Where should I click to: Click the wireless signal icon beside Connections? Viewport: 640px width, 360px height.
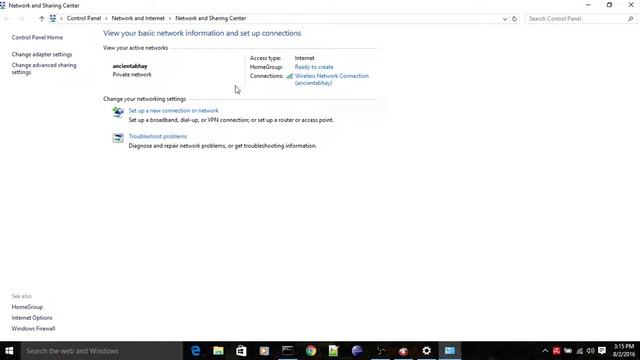pyautogui.click(x=289, y=76)
